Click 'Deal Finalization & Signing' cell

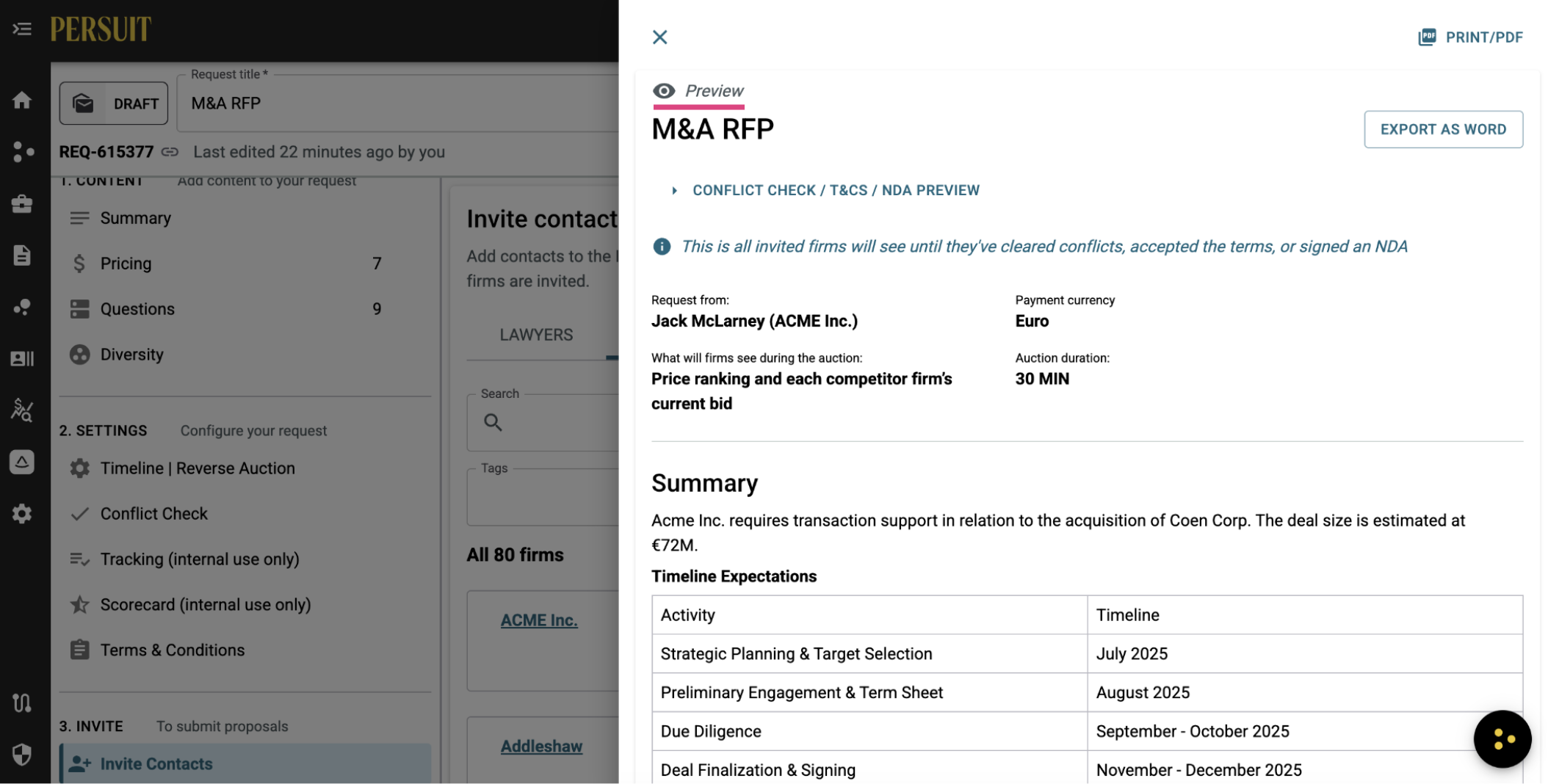pyautogui.click(x=869, y=769)
